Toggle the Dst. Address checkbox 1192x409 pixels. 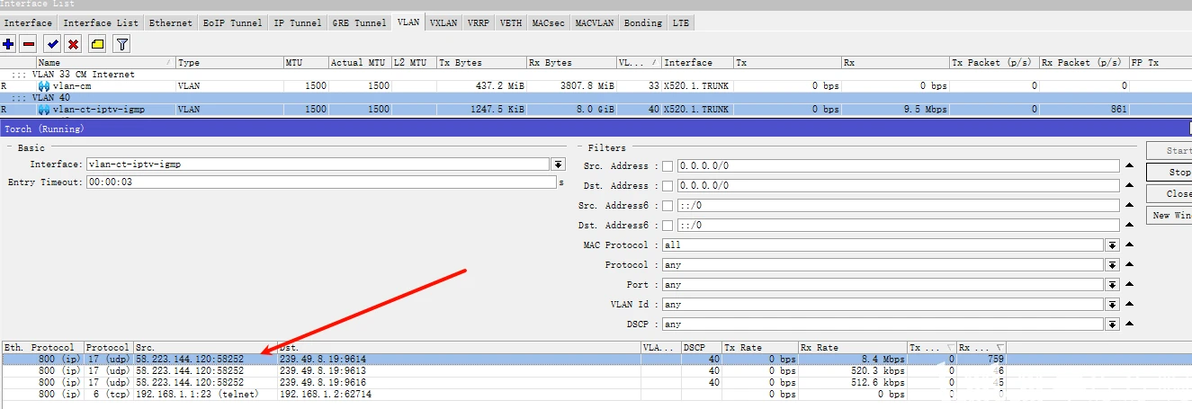coord(667,185)
